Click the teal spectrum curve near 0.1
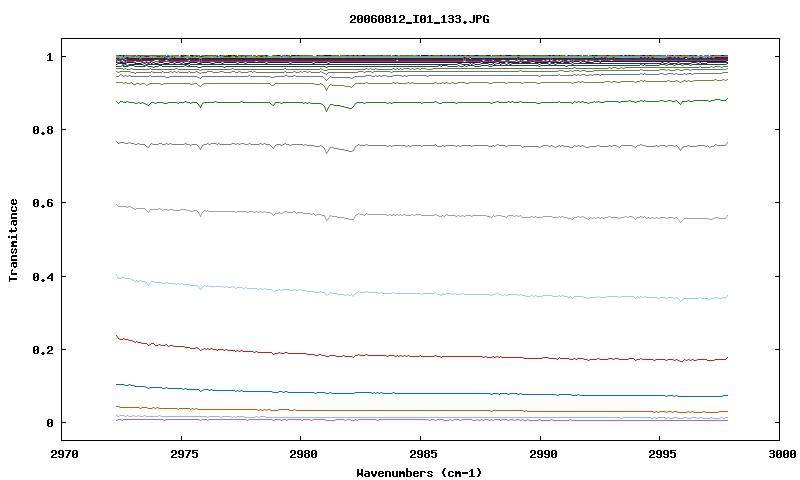This screenshot has height=480, width=800. [x=421, y=393]
